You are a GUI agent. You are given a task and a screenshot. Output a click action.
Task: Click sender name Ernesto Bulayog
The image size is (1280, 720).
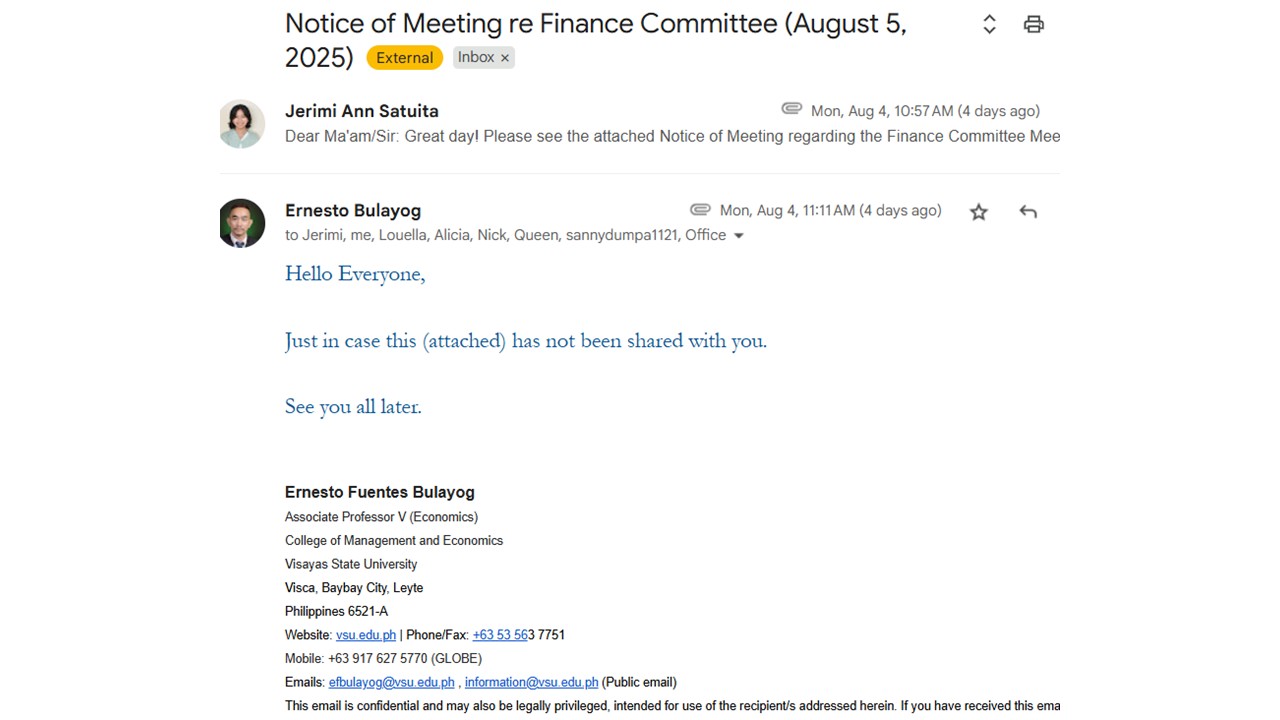click(x=352, y=211)
